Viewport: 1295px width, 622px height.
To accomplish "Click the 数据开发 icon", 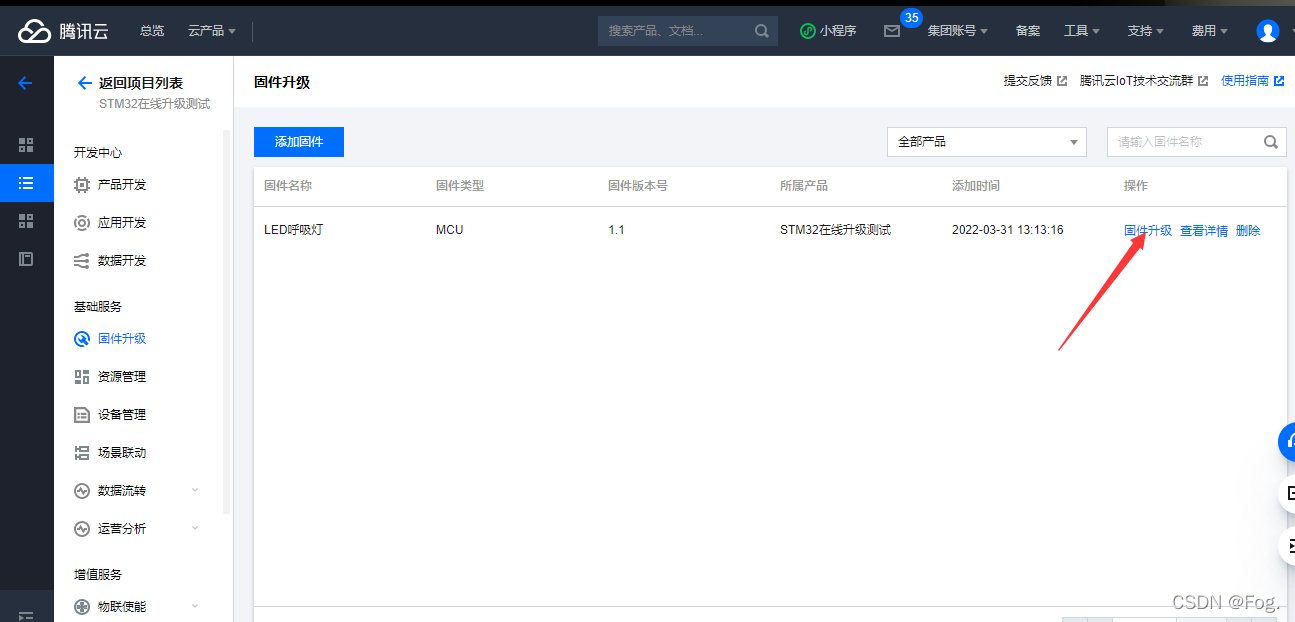I will pos(82,261).
